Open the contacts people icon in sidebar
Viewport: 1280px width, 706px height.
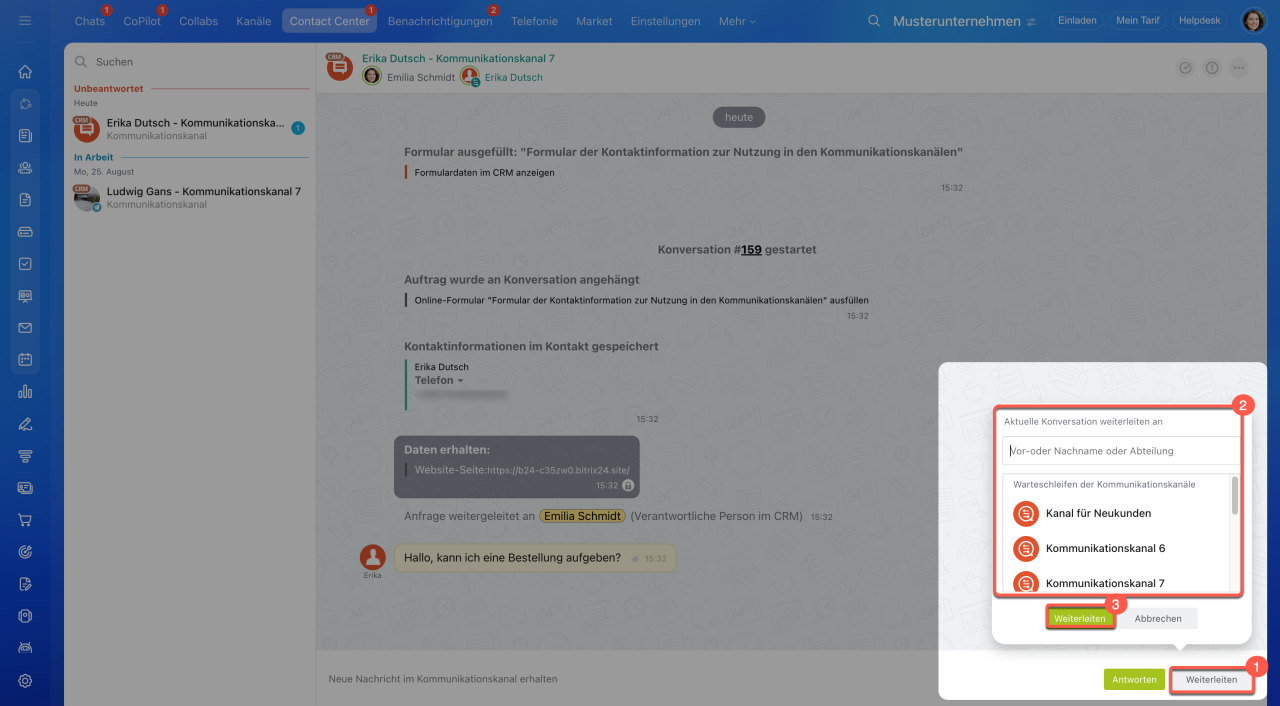25,167
